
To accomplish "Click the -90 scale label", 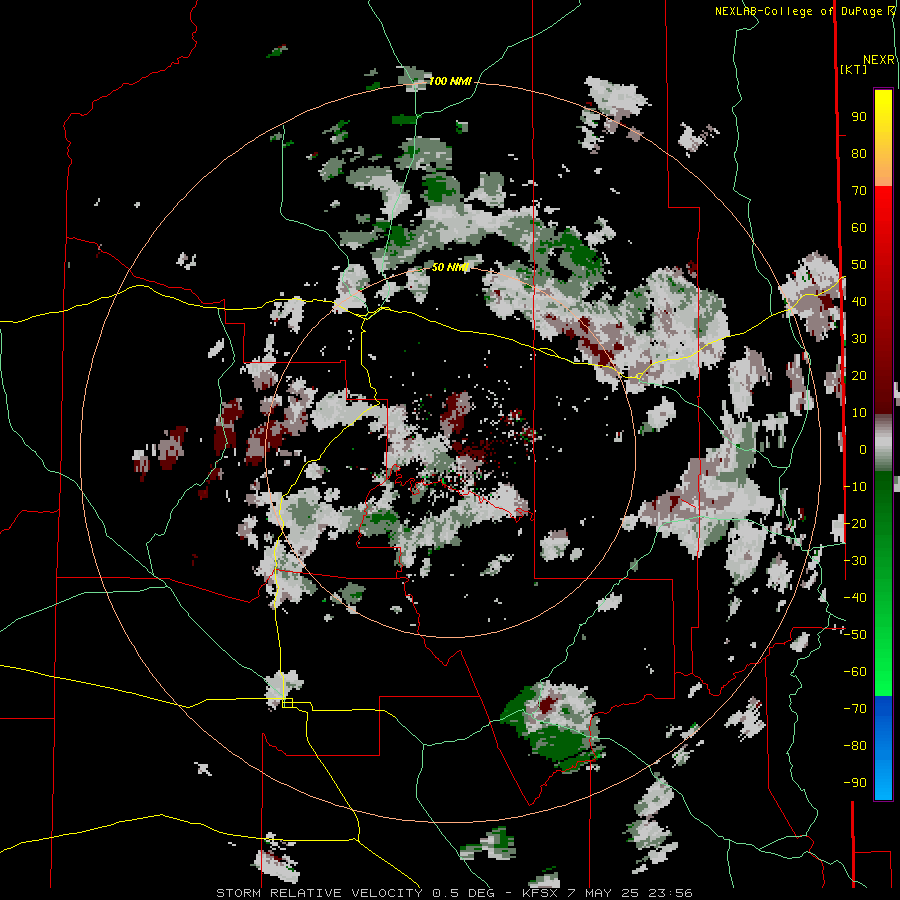I will pyautogui.click(x=855, y=783).
